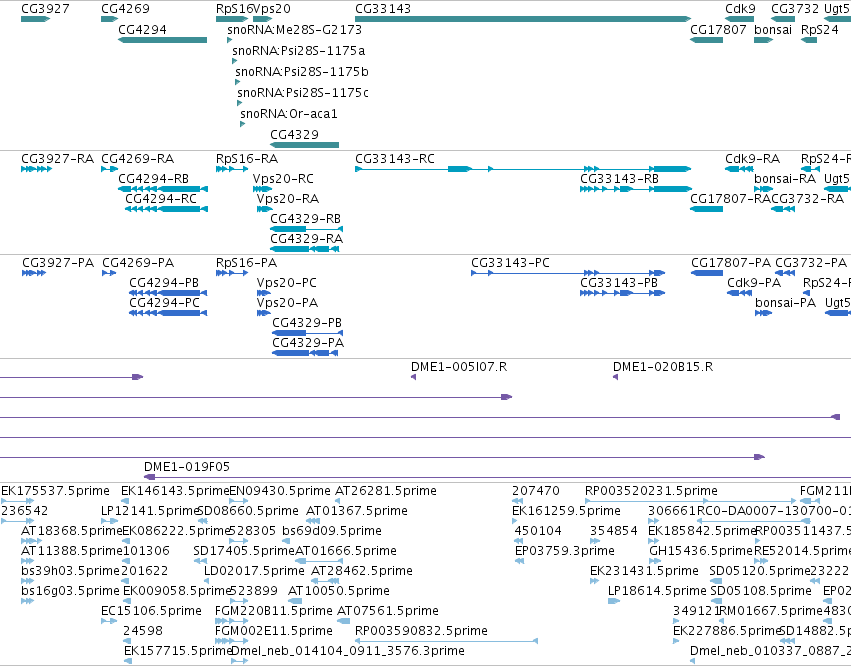The width and height of the screenshot is (851, 666).
Task: Click the CG33143-PC protein label
Action: [x=510, y=263]
